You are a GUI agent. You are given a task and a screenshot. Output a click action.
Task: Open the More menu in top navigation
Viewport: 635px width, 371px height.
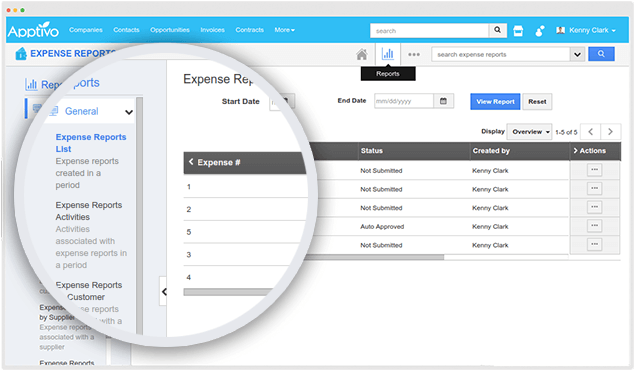[x=284, y=30]
